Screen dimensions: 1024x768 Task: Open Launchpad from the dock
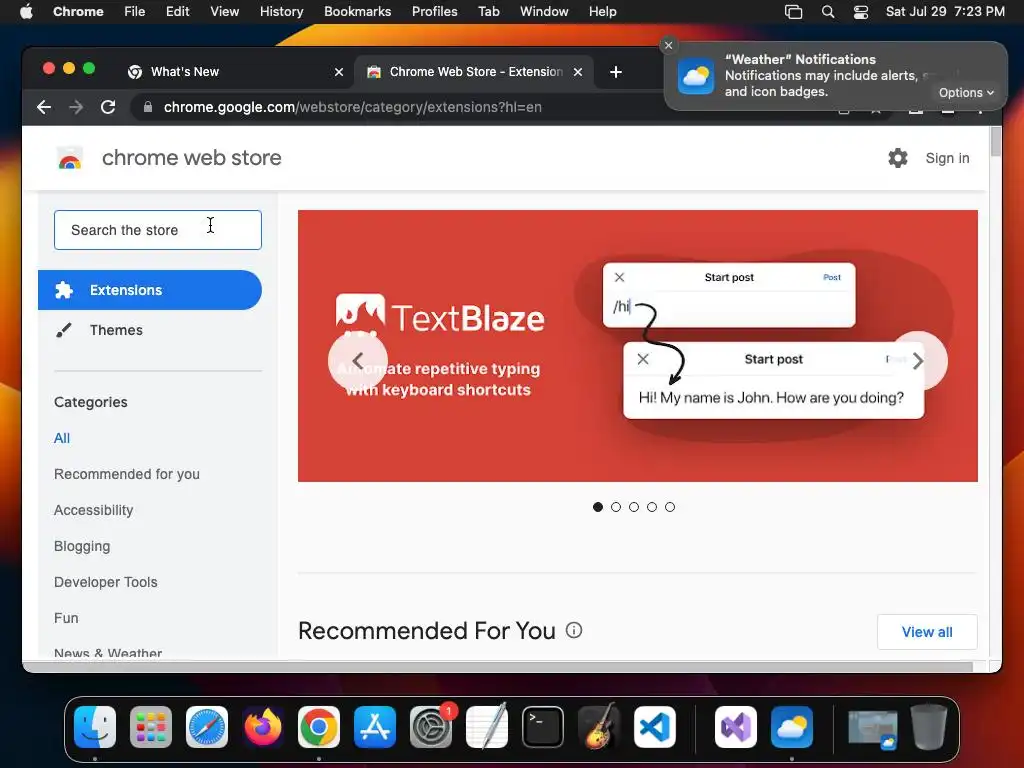click(151, 727)
